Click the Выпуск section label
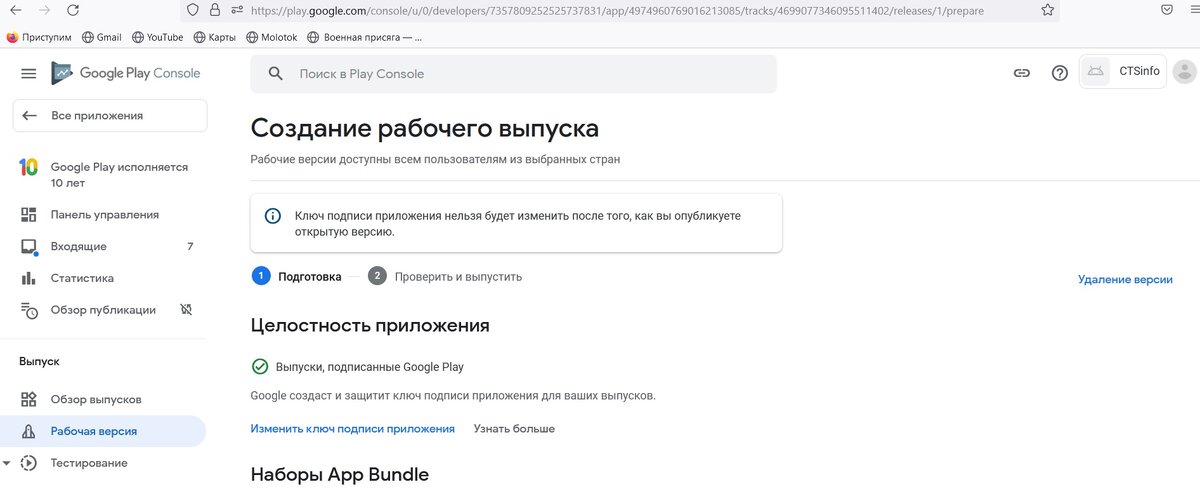The width and height of the screenshot is (1200, 489). [39, 361]
